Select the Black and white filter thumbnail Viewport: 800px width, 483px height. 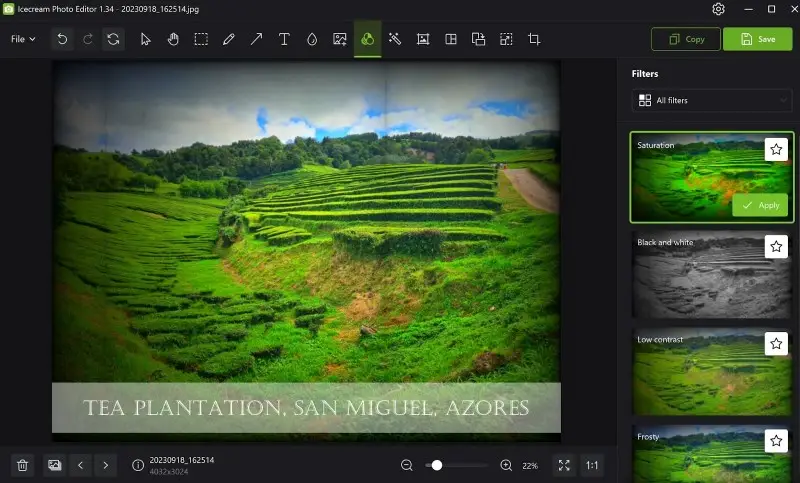712,274
